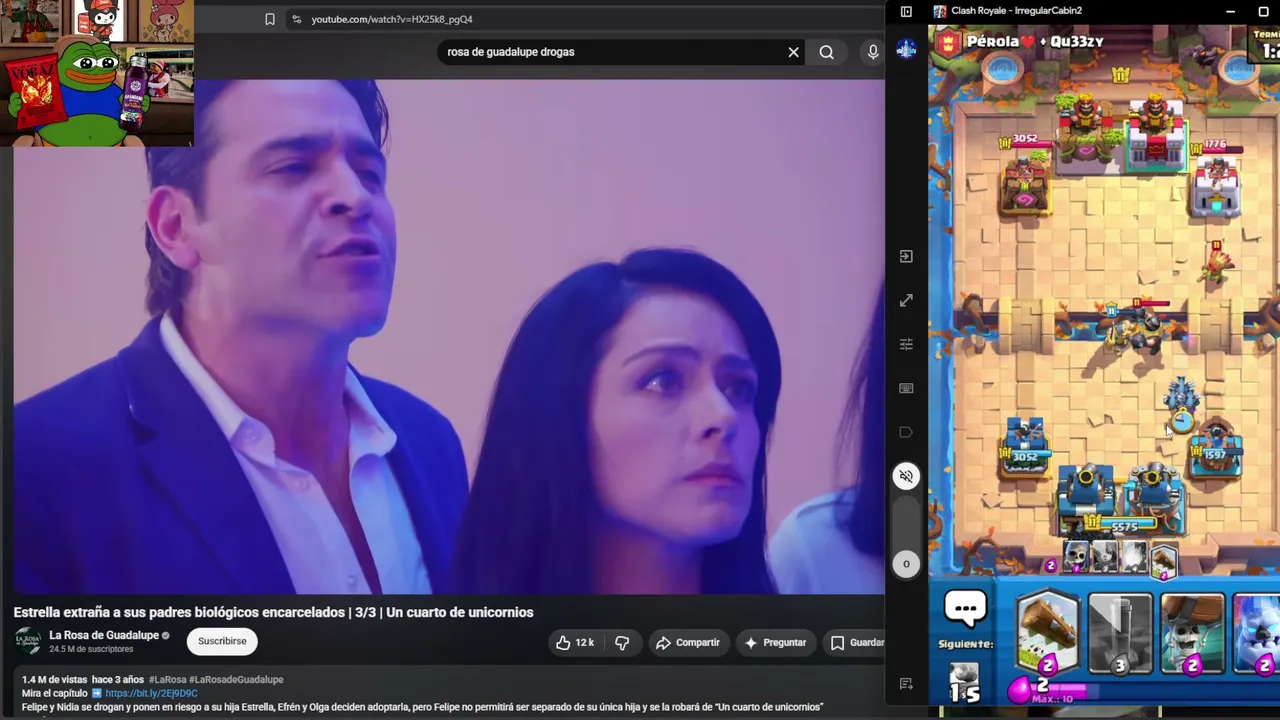Toggle the emulator muted speaker button
The image size is (1280, 720).
coord(906,476)
